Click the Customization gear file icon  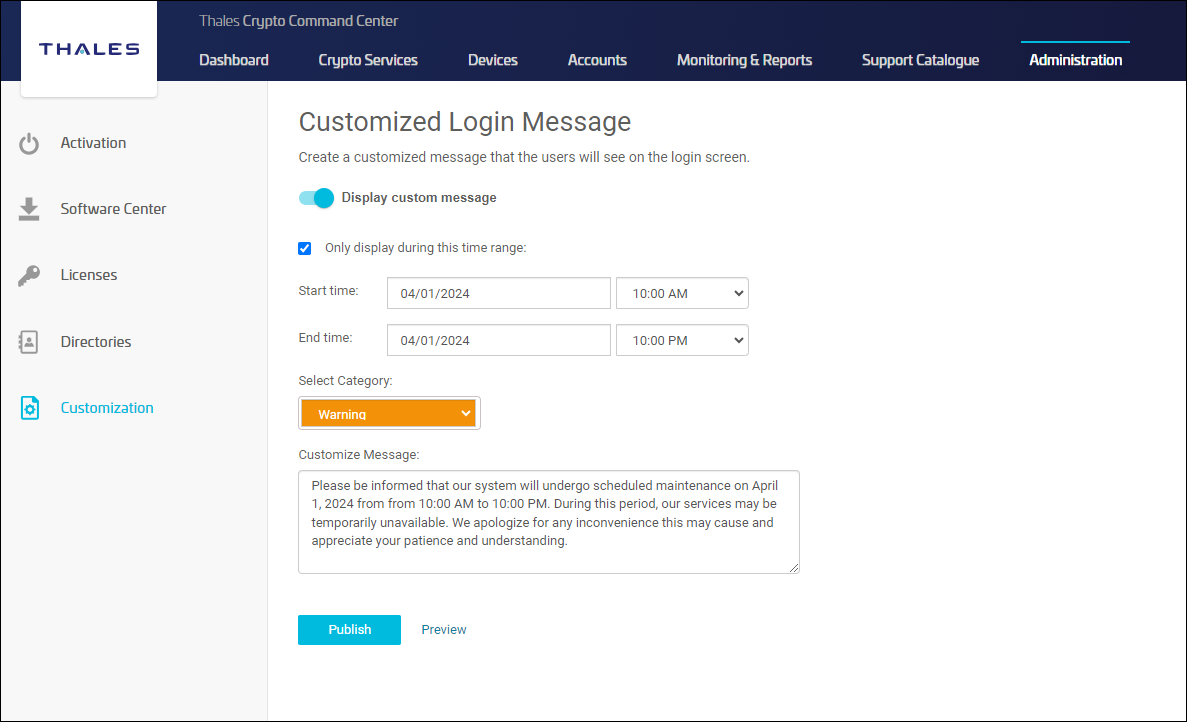(x=29, y=408)
